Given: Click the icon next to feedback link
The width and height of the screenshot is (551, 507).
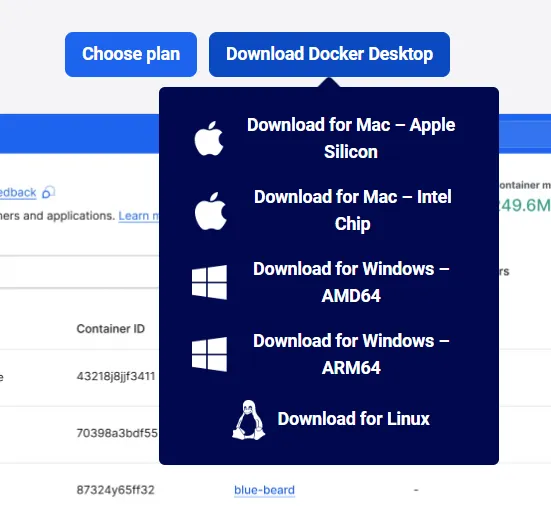Looking at the screenshot, I should pos(48,192).
